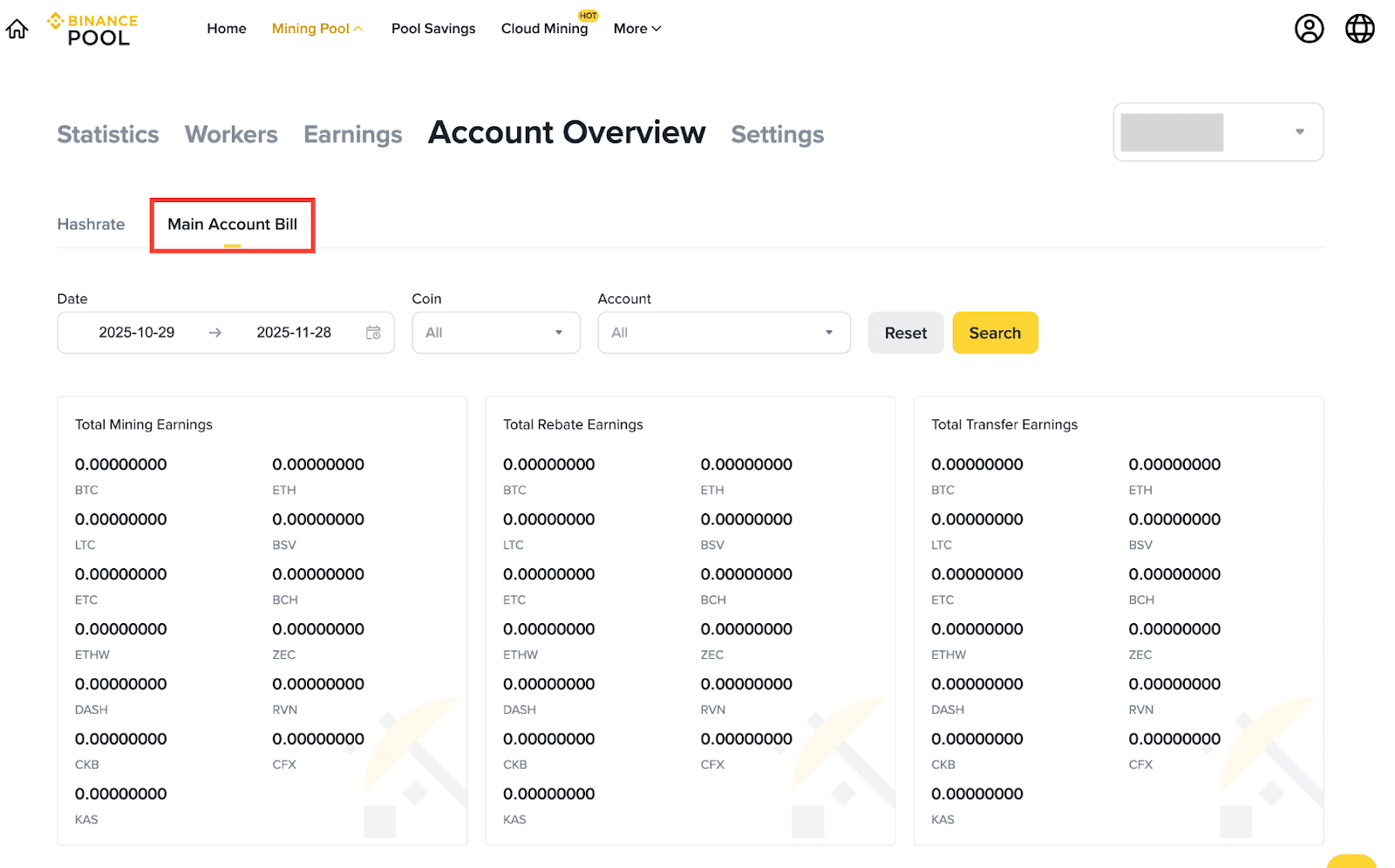Click the BCH amount under Total Transfer Earnings
This screenshot has width=1395, height=868.
tap(1174, 574)
